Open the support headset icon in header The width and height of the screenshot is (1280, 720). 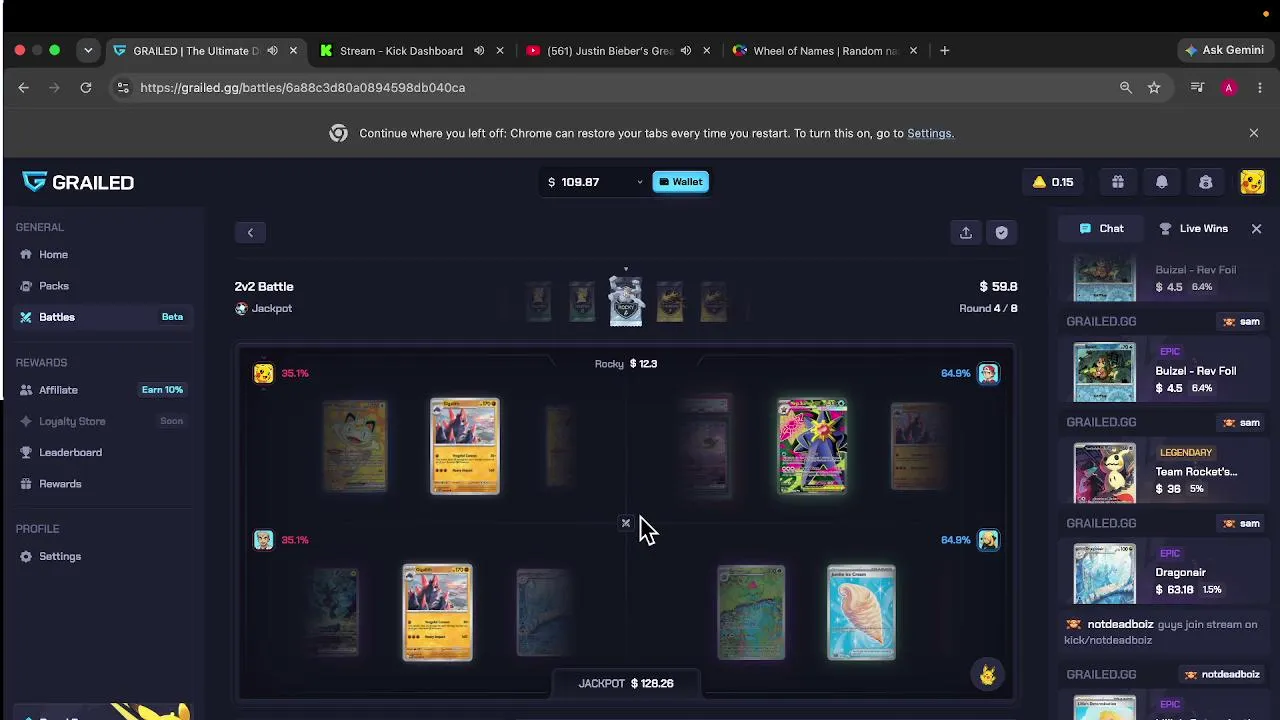pos(1206,182)
